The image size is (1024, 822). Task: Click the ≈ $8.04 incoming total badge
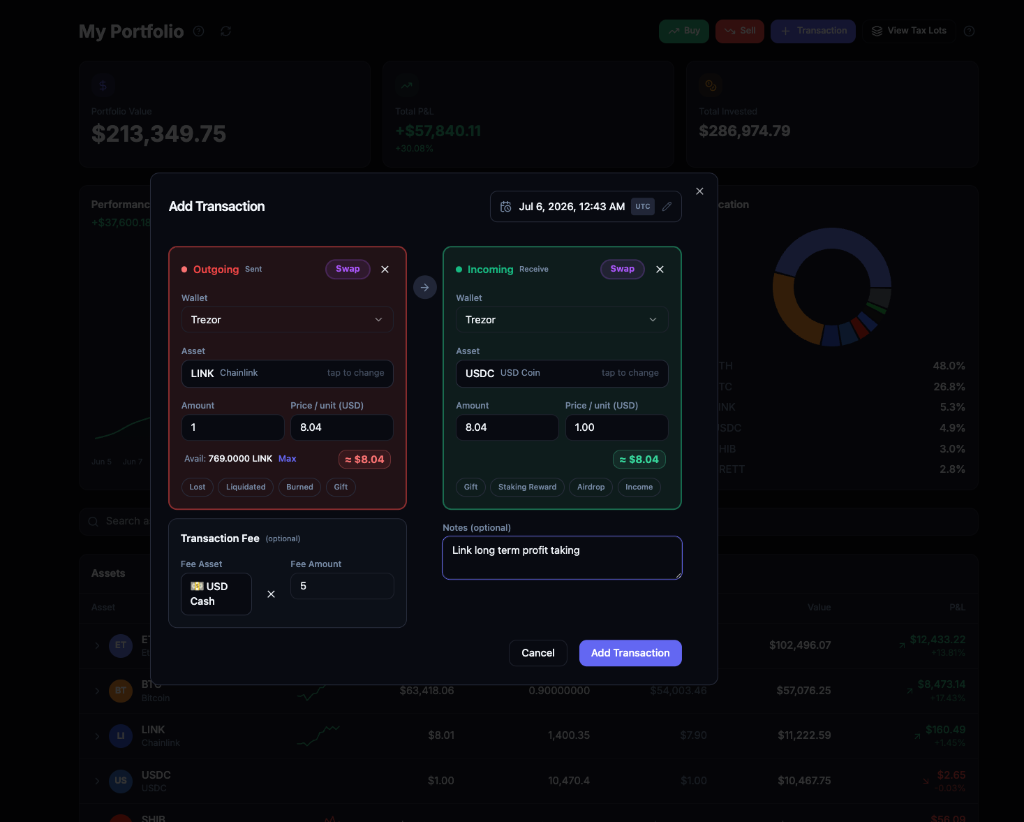click(639, 460)
